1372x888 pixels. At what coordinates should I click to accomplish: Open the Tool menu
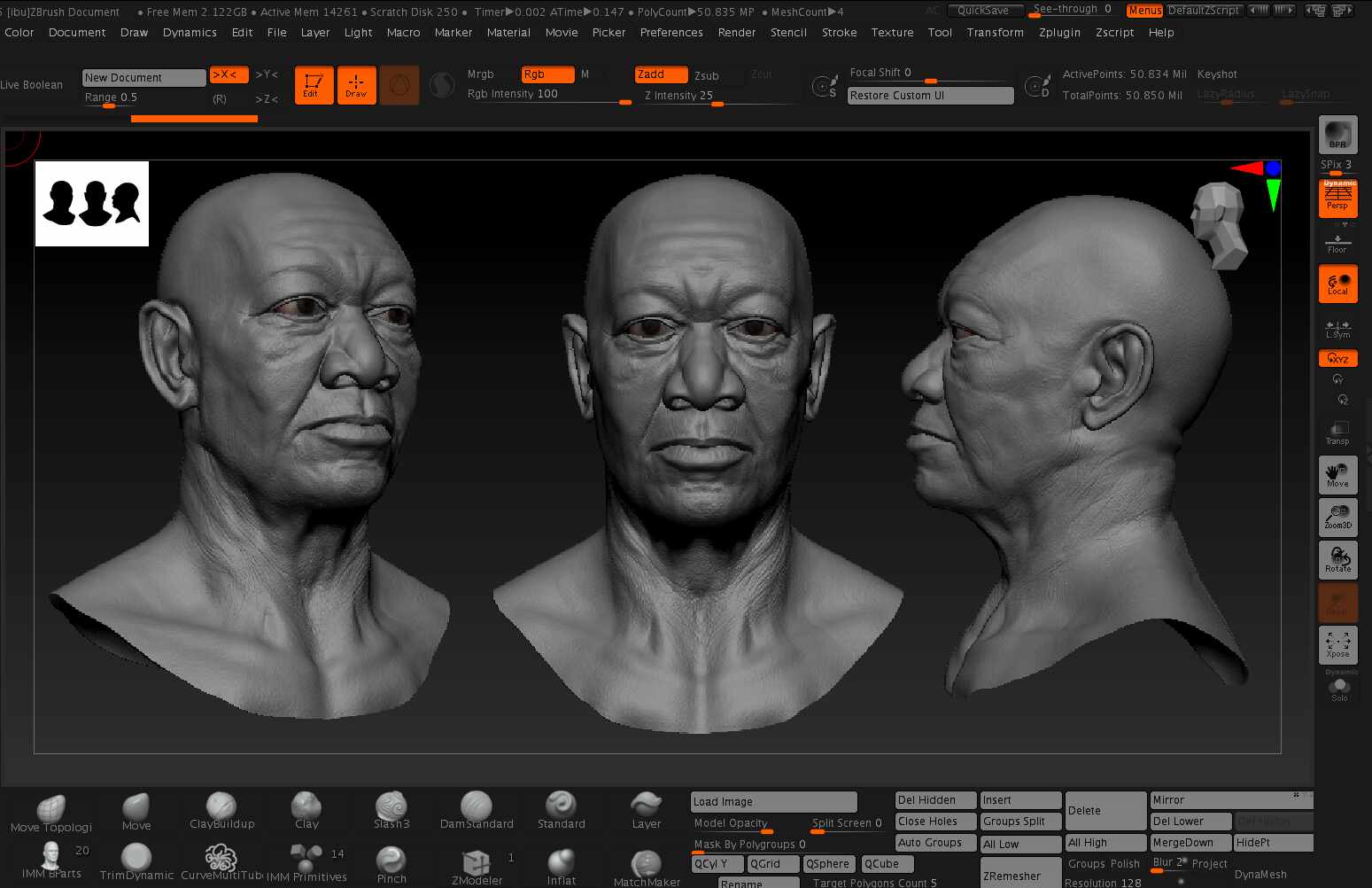tap(940, 33)
